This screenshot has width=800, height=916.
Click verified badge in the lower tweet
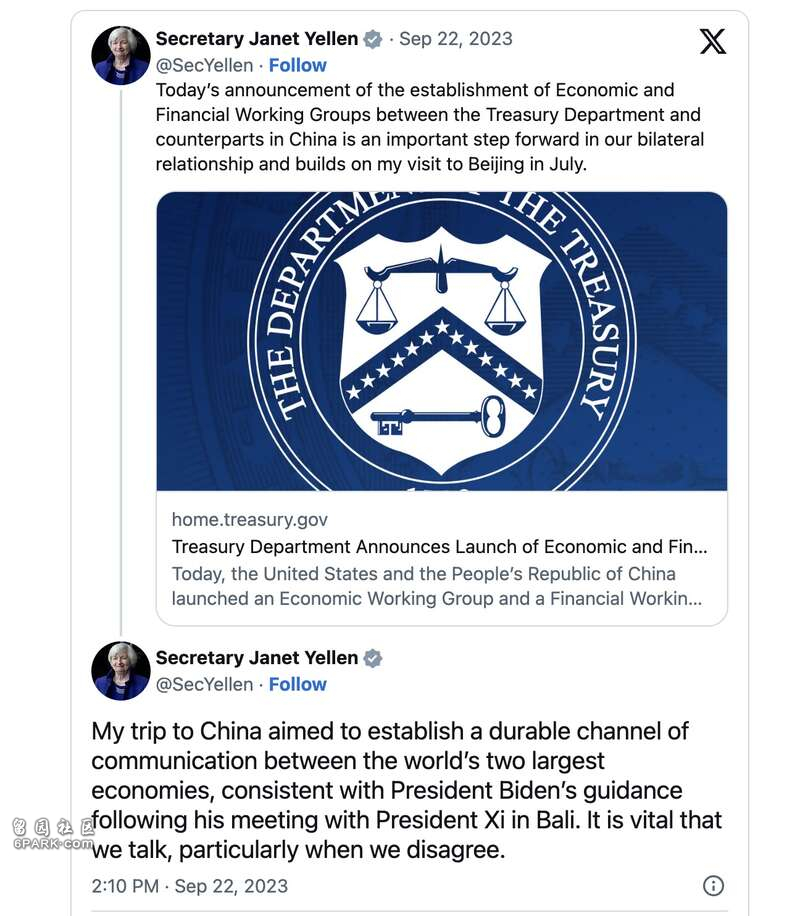click(x=373, y=658)
